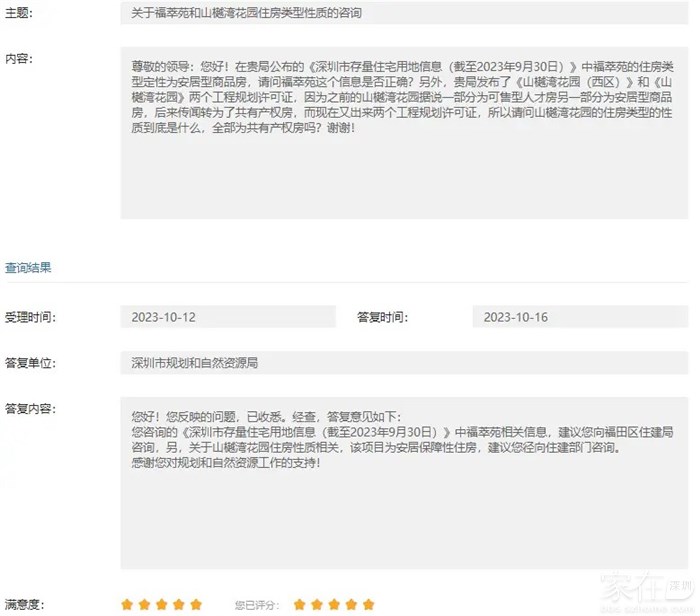This screenshot has height=616, width=700.
Task: Choose the fifth star in 满意度 rating
Action: point(196,604)
